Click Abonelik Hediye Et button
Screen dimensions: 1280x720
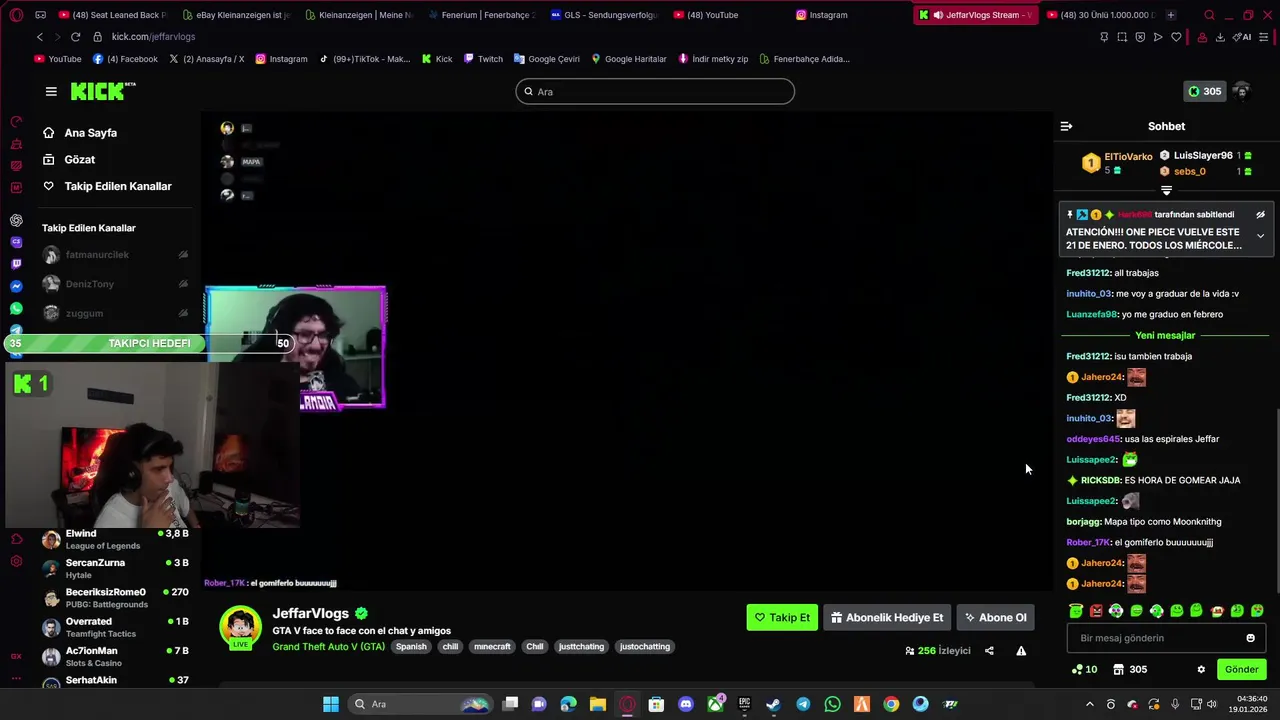886,617
